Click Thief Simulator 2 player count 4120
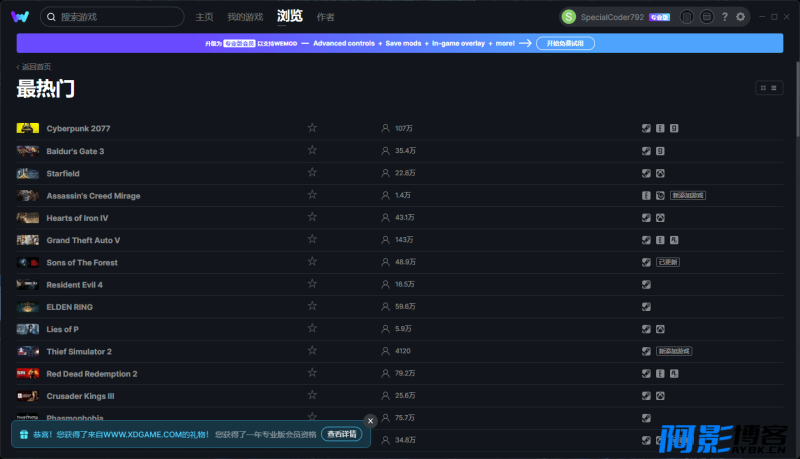 click(403, 351)
